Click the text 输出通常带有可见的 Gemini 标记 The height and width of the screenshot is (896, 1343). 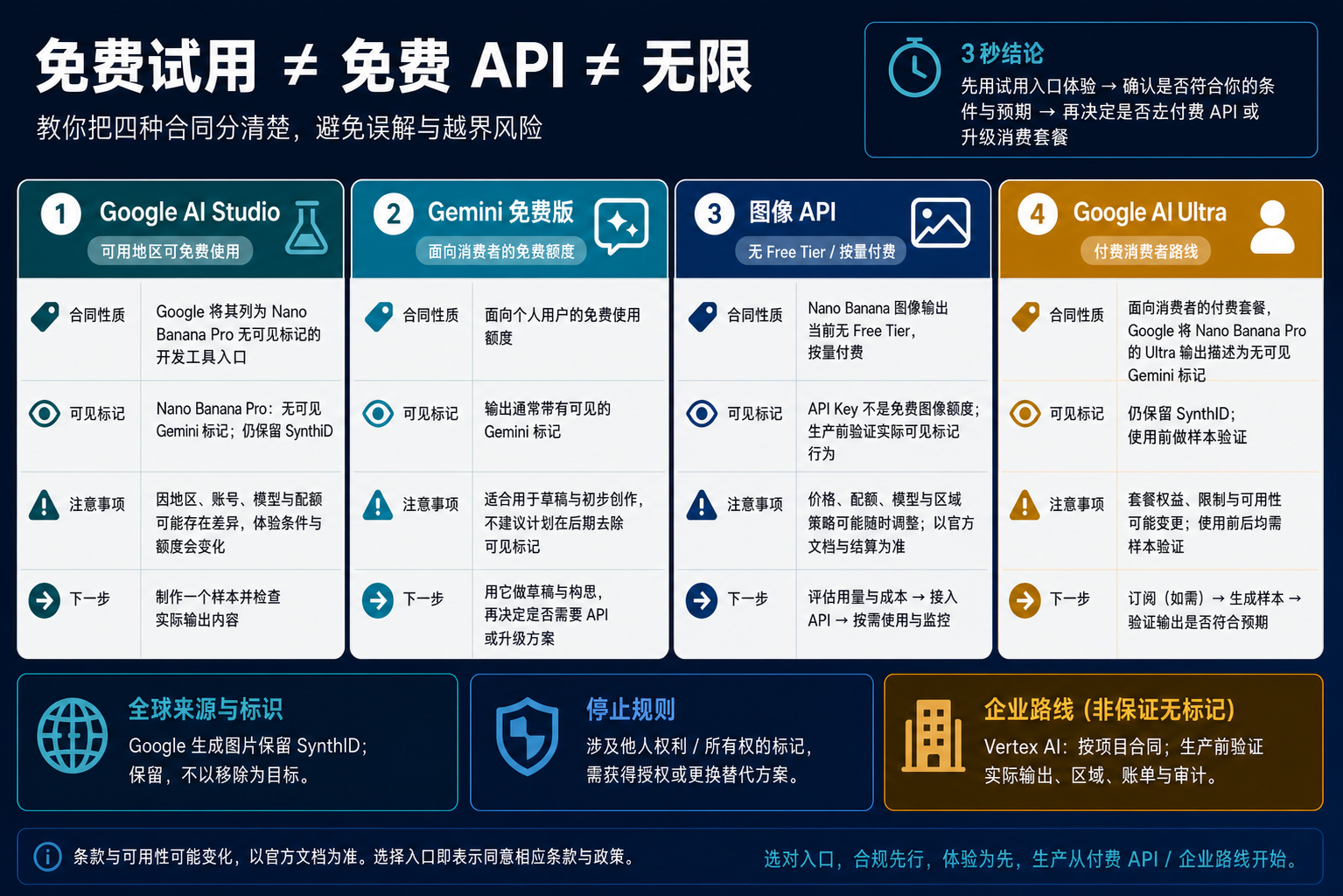pos(548,420)
